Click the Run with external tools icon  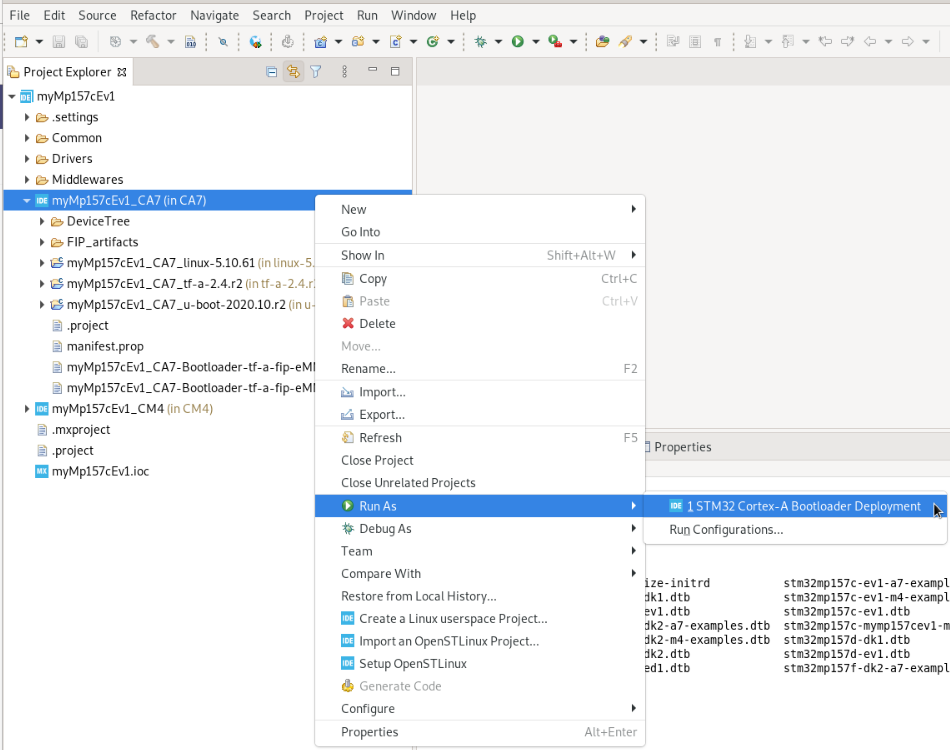(x=554, y=41)
